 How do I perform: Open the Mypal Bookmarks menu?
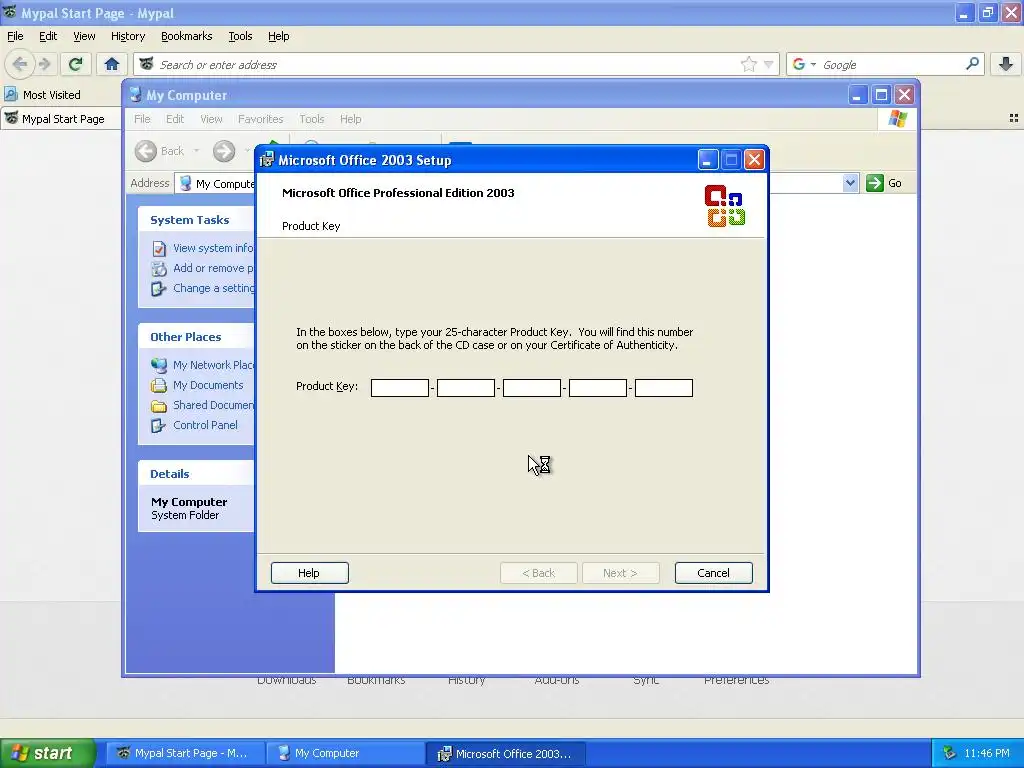(186, 36)
